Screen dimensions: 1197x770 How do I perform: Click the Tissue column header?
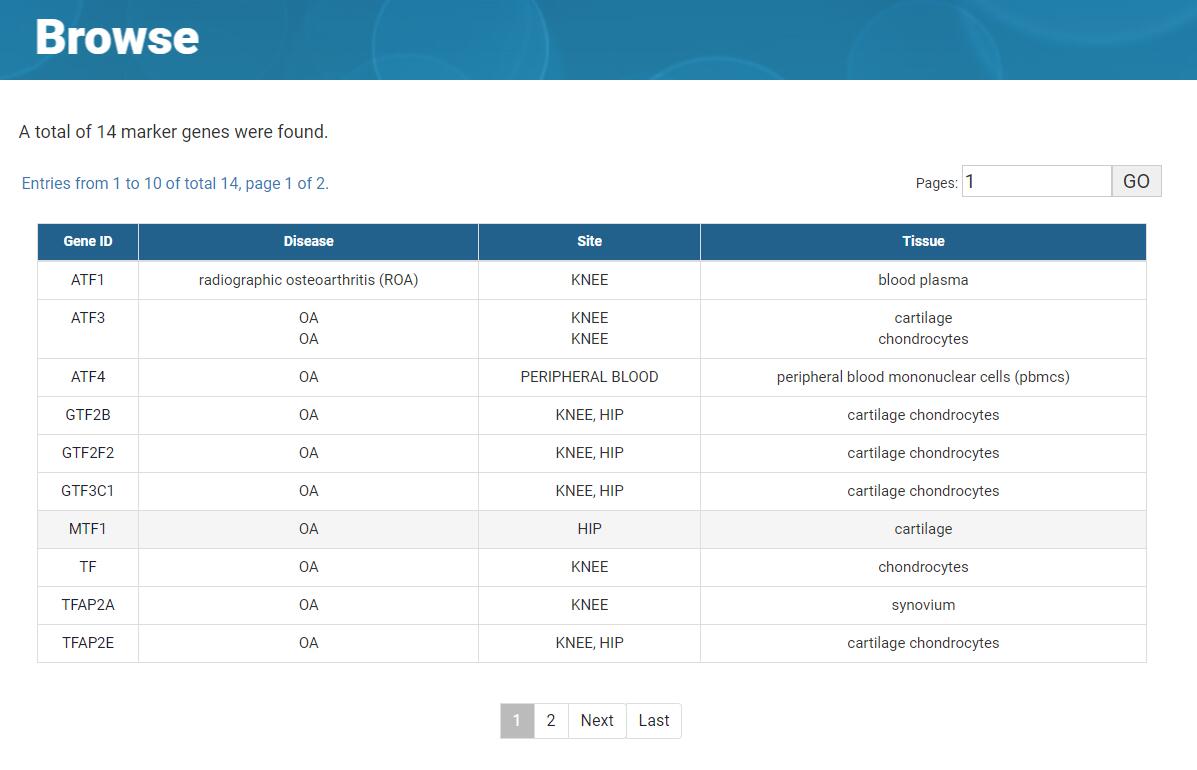pyautogui.click(x=922, y=241)
